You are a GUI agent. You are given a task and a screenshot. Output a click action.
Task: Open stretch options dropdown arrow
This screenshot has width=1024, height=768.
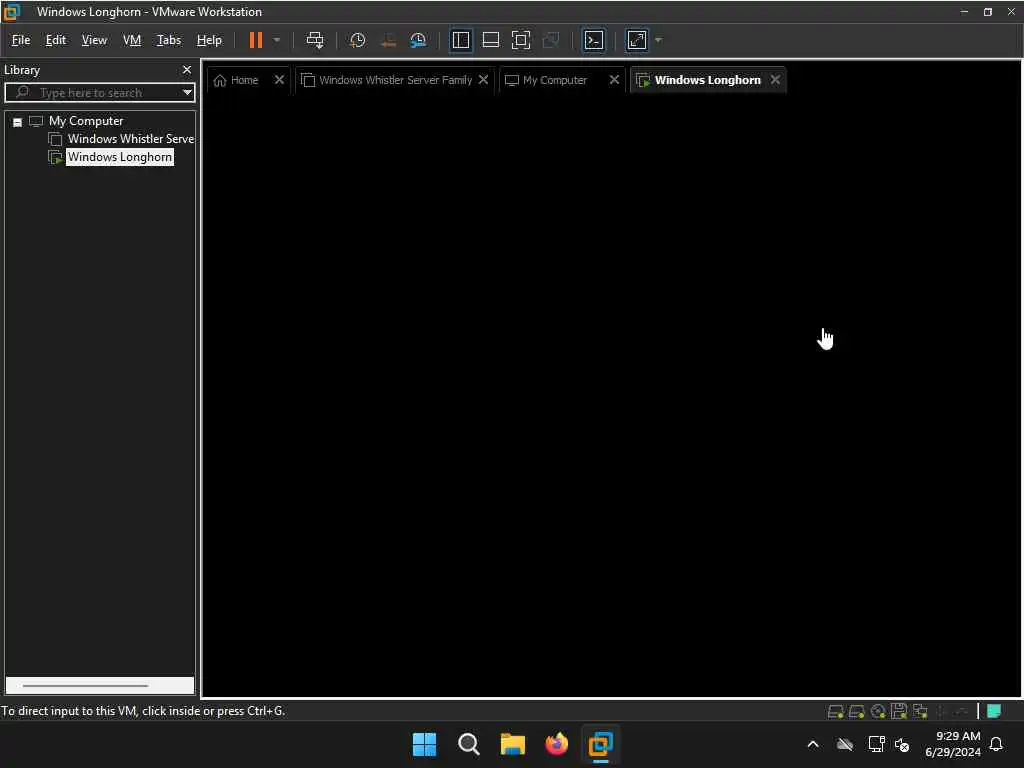coord(658,40)
